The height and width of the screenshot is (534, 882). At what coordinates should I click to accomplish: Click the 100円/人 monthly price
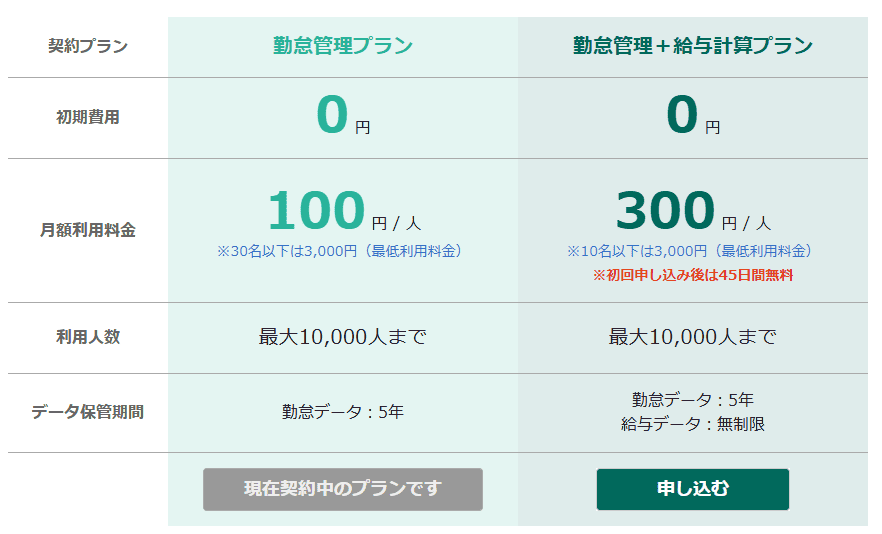(344, 210)
